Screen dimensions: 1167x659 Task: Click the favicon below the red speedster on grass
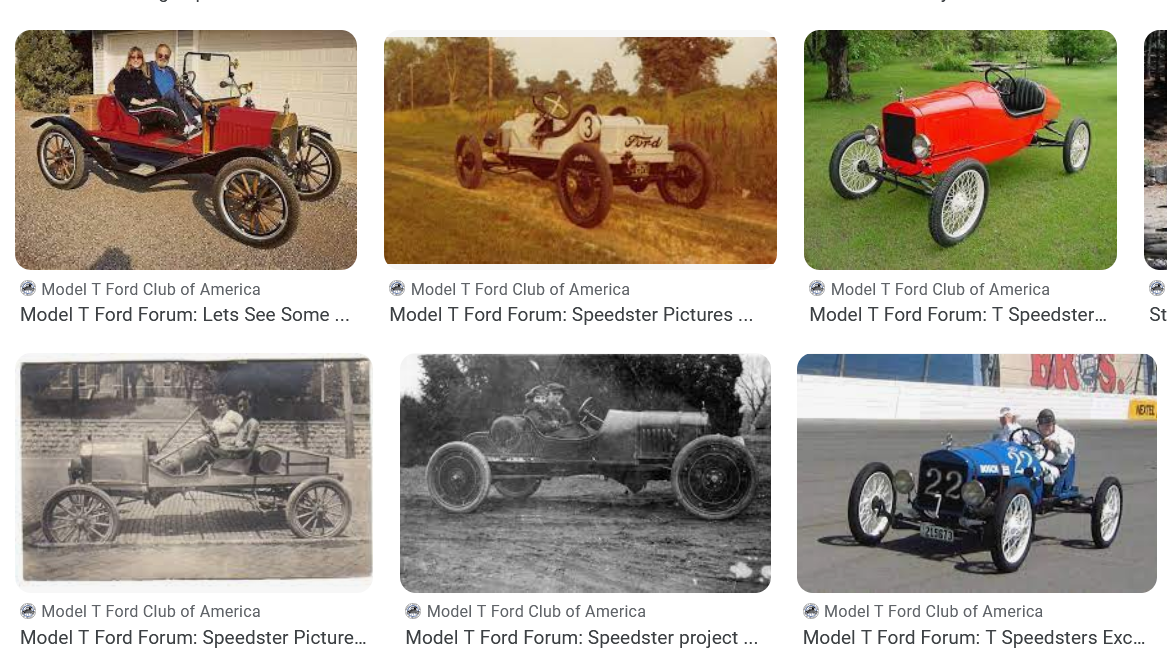(x=817, y=289)
